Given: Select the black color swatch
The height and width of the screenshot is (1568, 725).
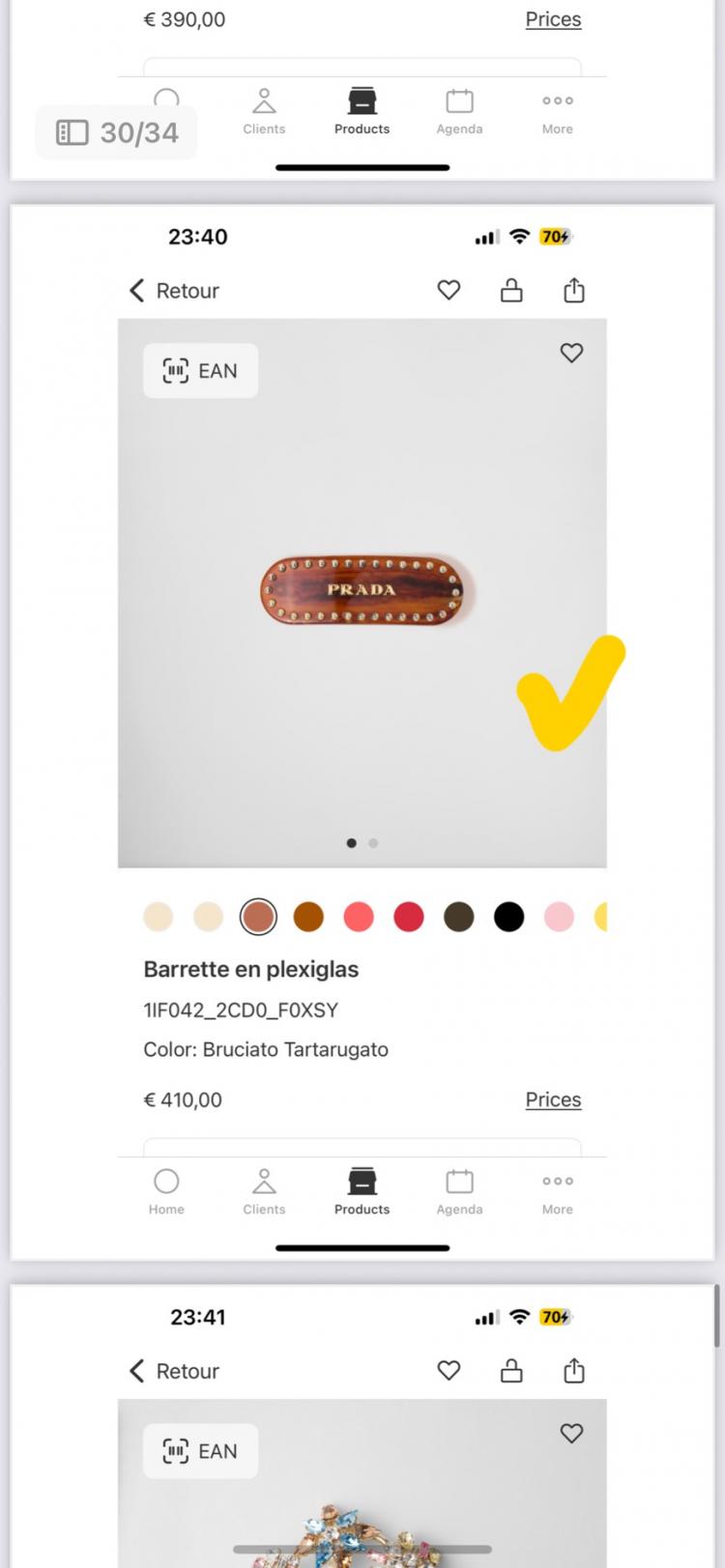Looking at the screenshot, I should click(508, 916).
